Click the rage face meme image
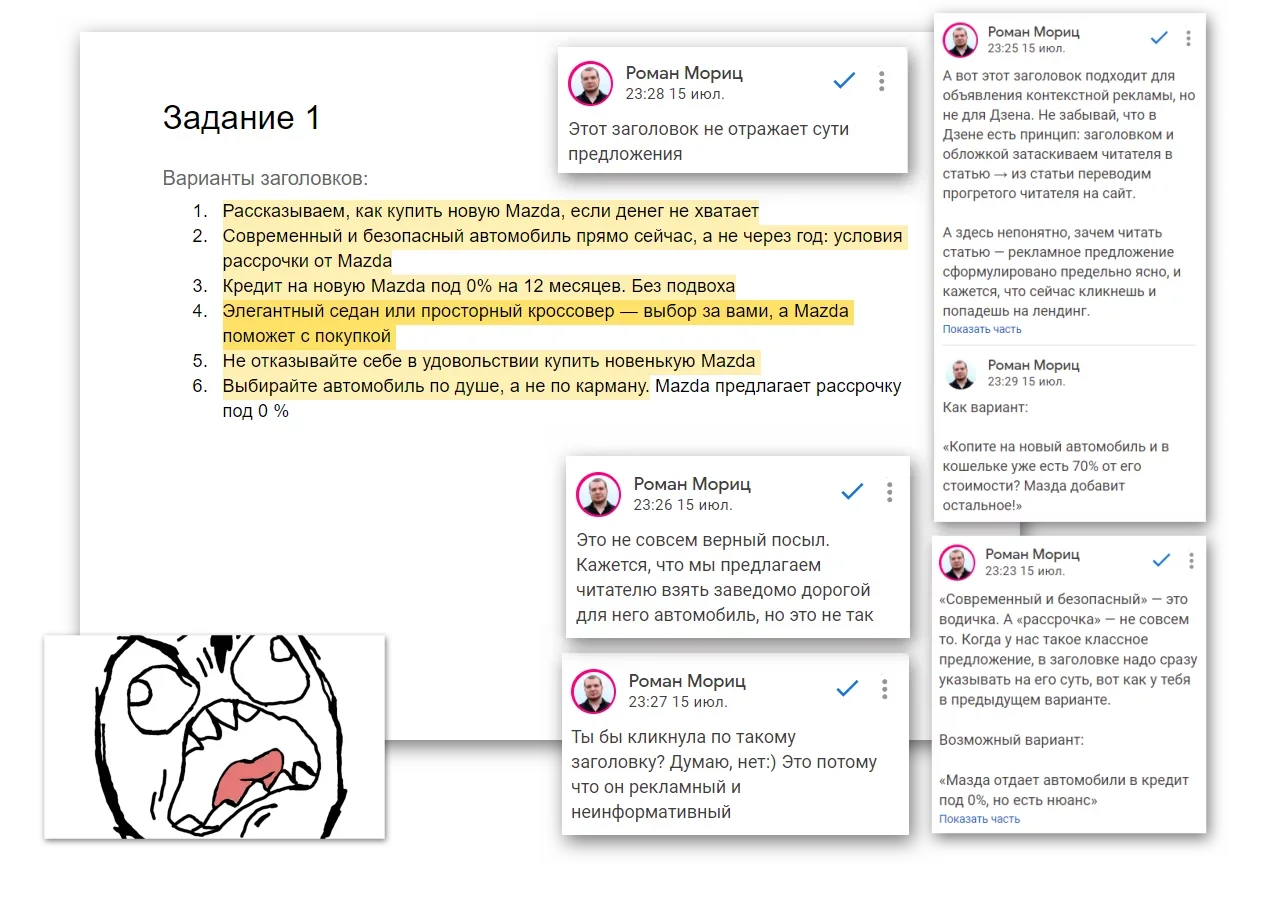The image size is (1284, 917). click(214, 736)
